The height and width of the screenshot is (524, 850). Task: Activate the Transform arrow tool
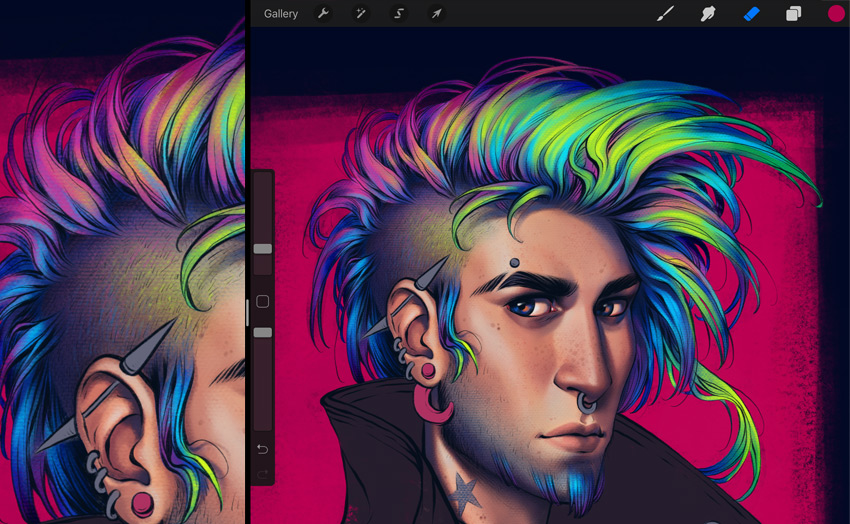tap(436, 14)
